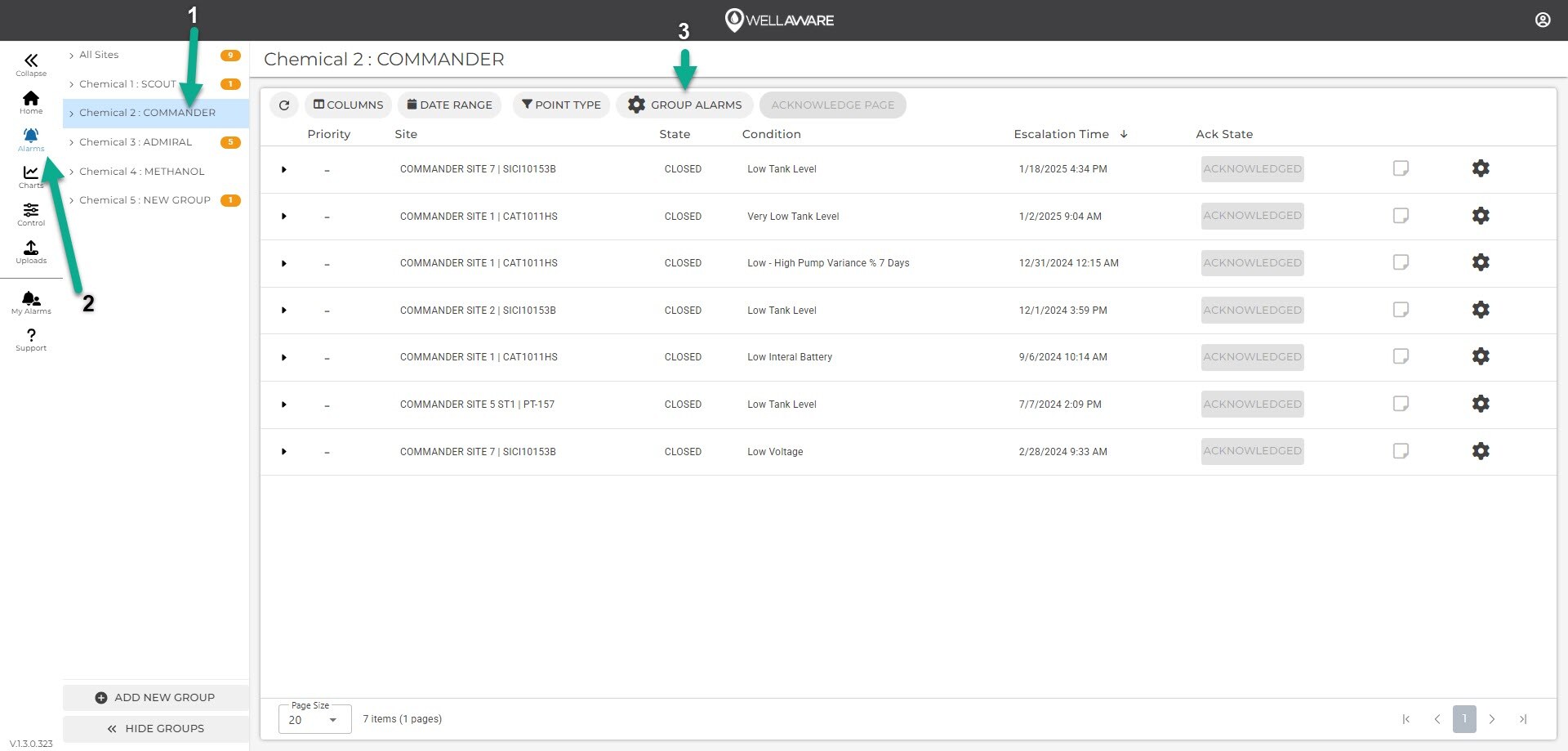Open Support help page
Viewport: 1568px width, 751px height.
pyautogui.click(x=31, y=339)
